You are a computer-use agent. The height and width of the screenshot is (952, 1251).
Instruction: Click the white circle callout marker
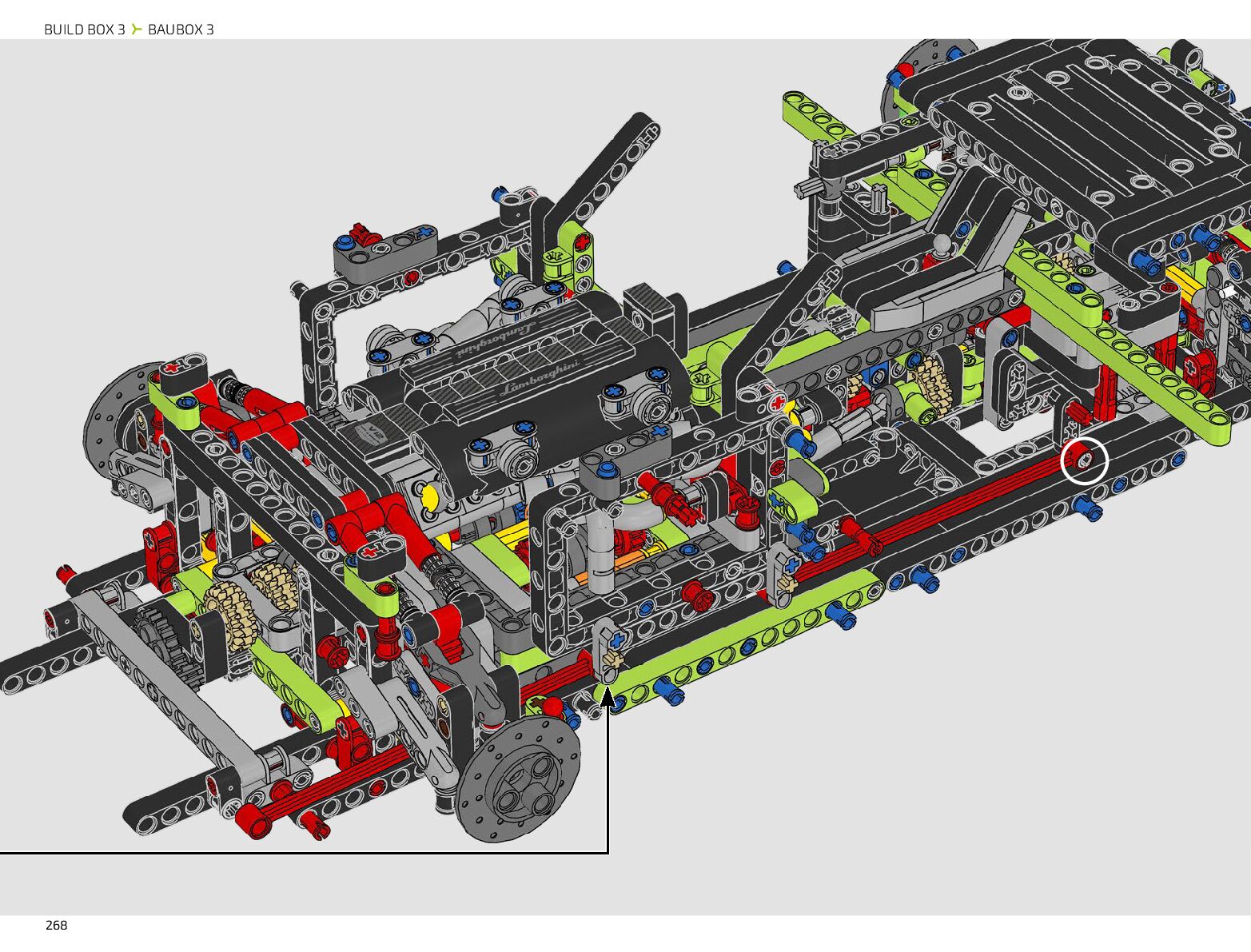click(x=1084, y=460)
